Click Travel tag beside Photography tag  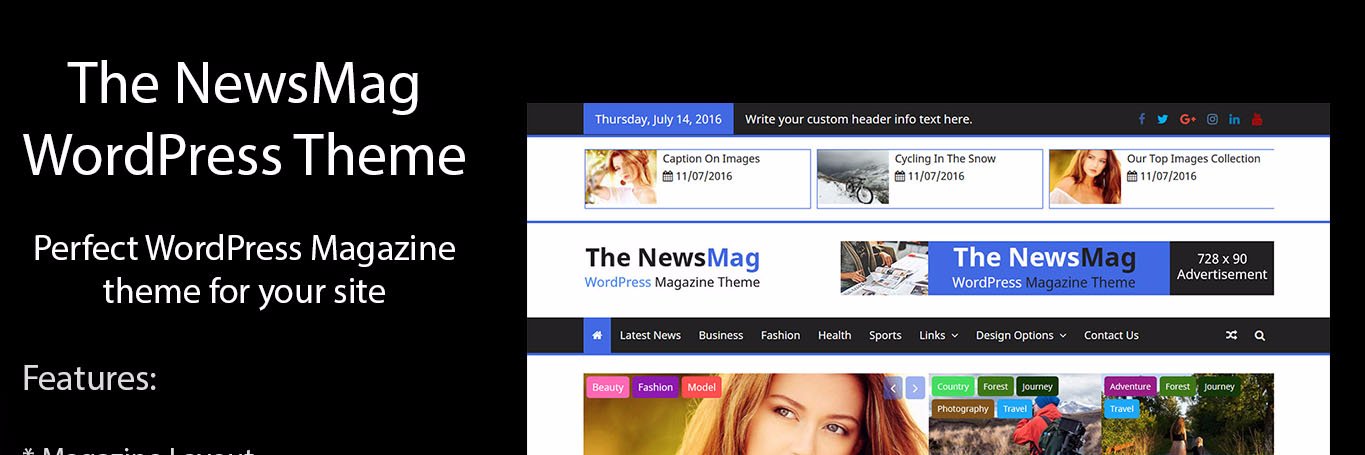click(1015, 408)
